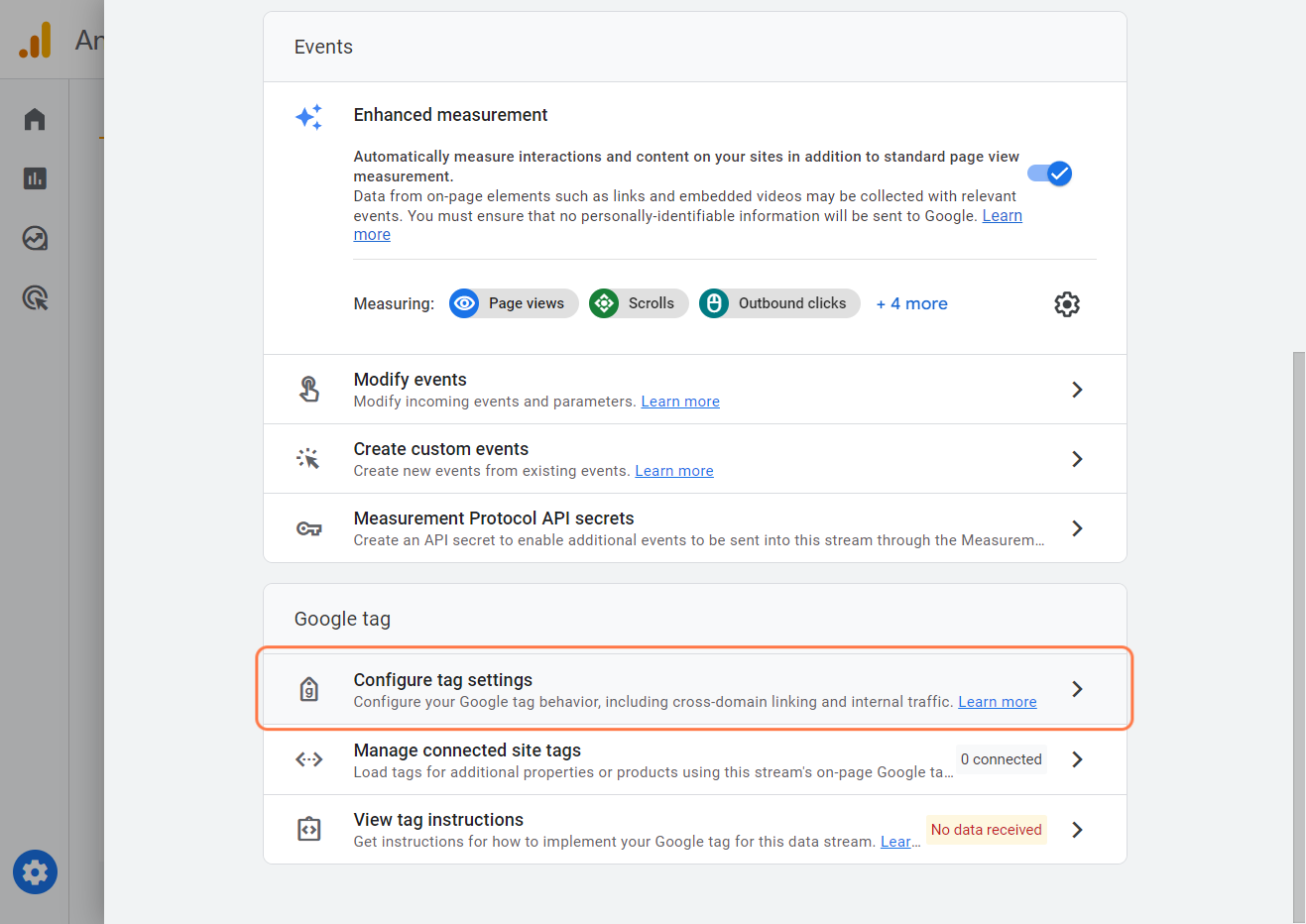
Task: Click the Google tag section heading
Action: coord(342,619)
